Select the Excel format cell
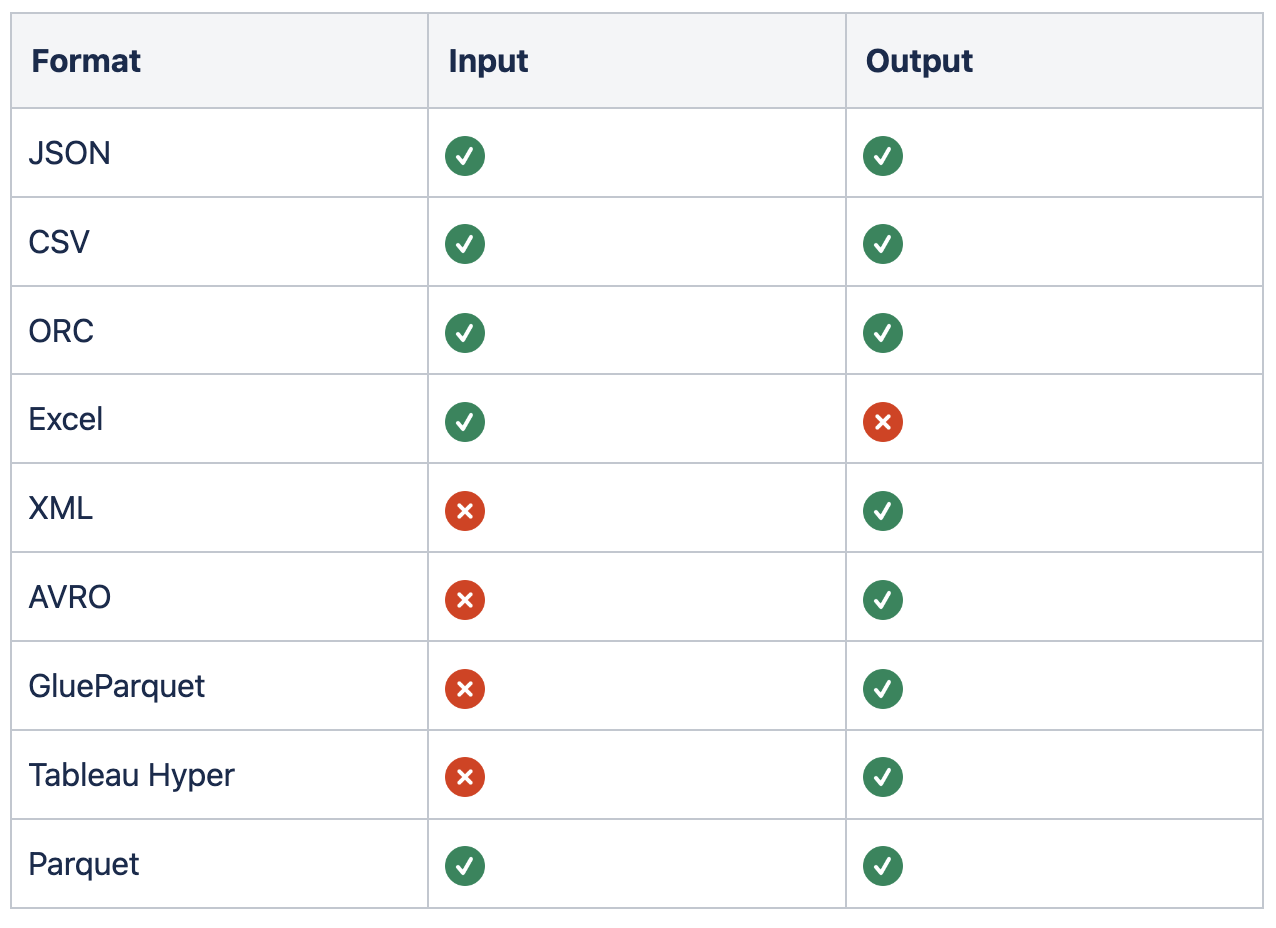 tap(220, 419)
